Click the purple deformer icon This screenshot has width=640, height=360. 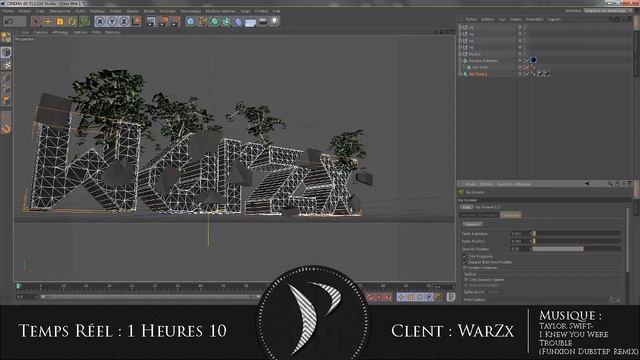pos(238,21)
